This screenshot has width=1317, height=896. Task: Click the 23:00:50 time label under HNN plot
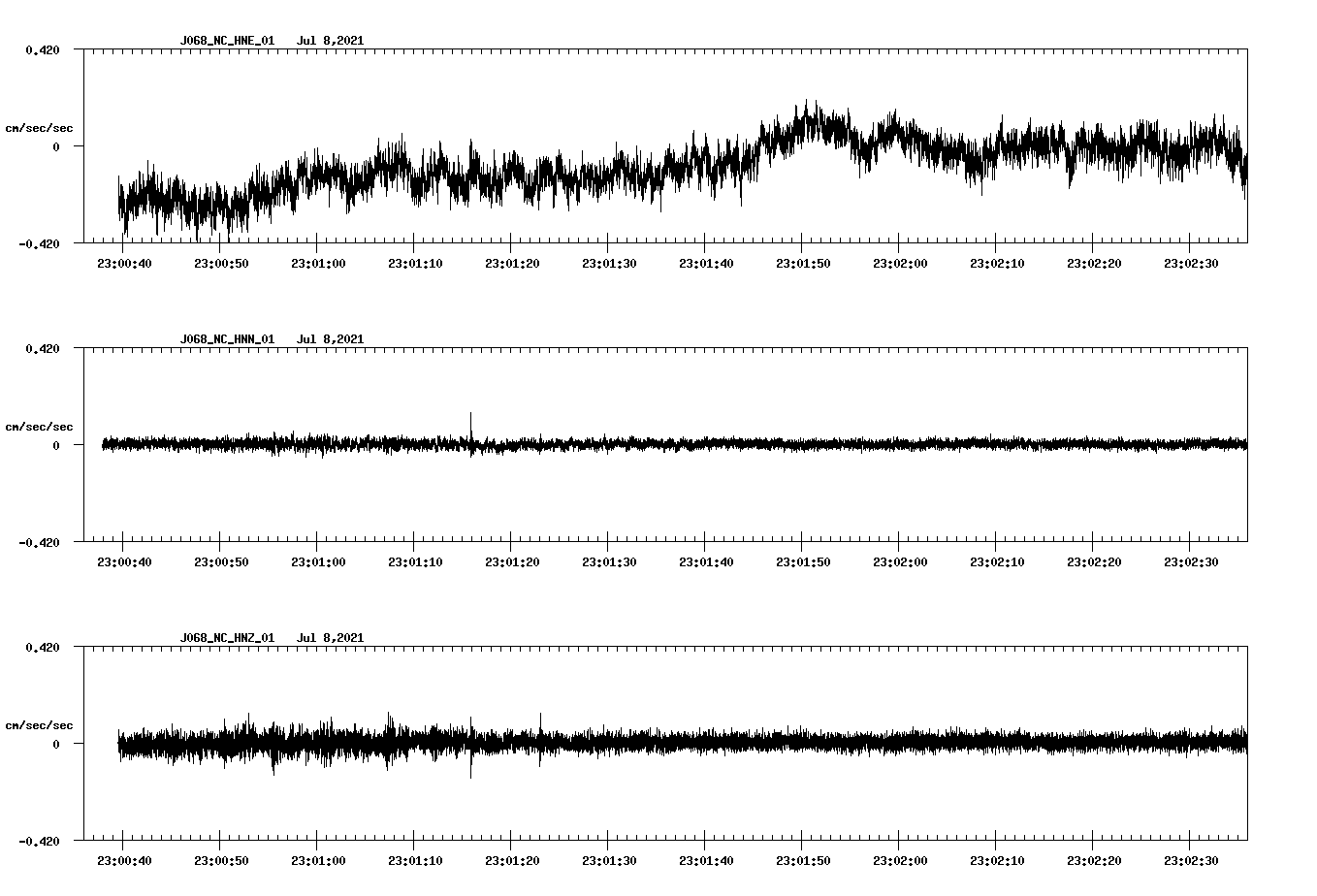[x=220, y=562]
